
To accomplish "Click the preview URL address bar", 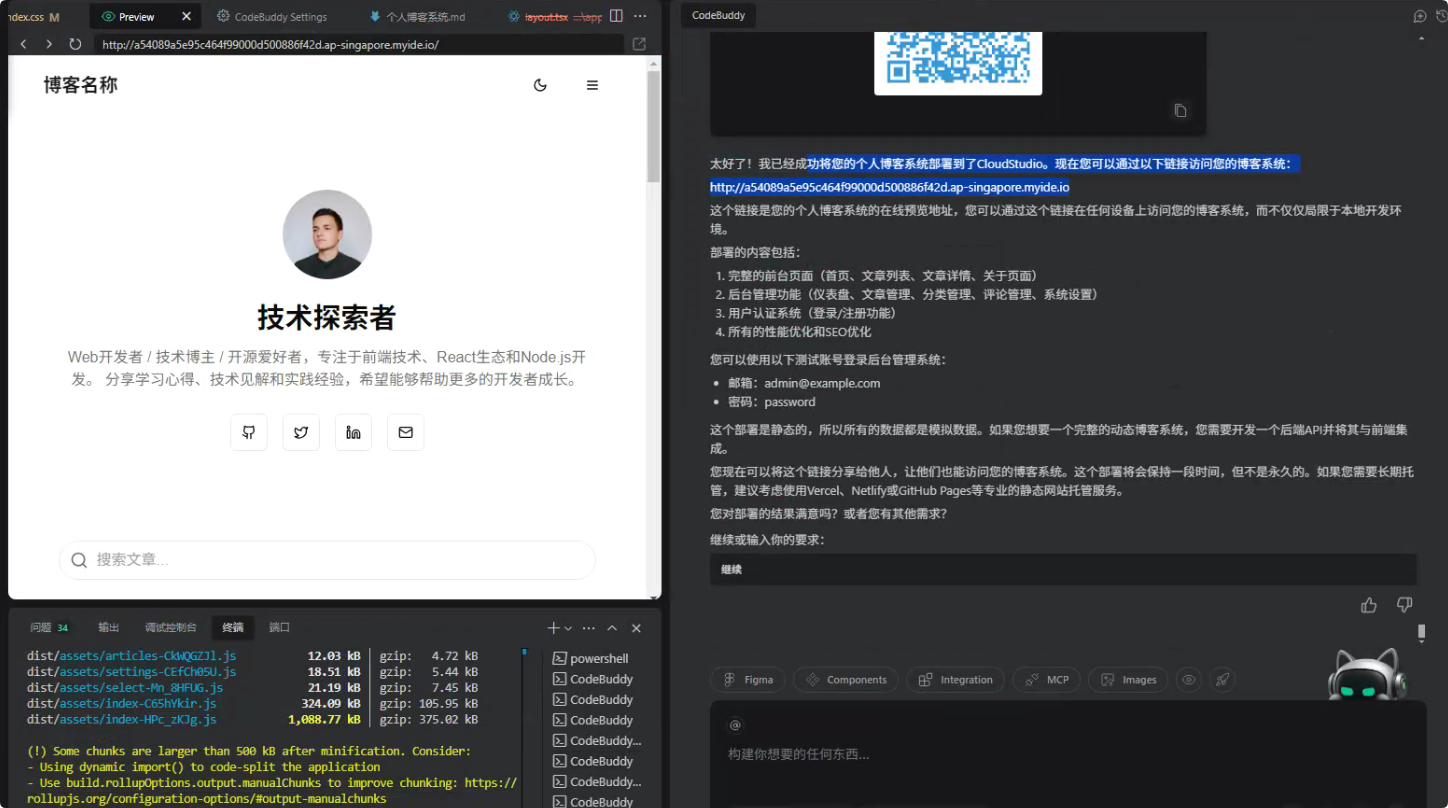I will point(358,44).
